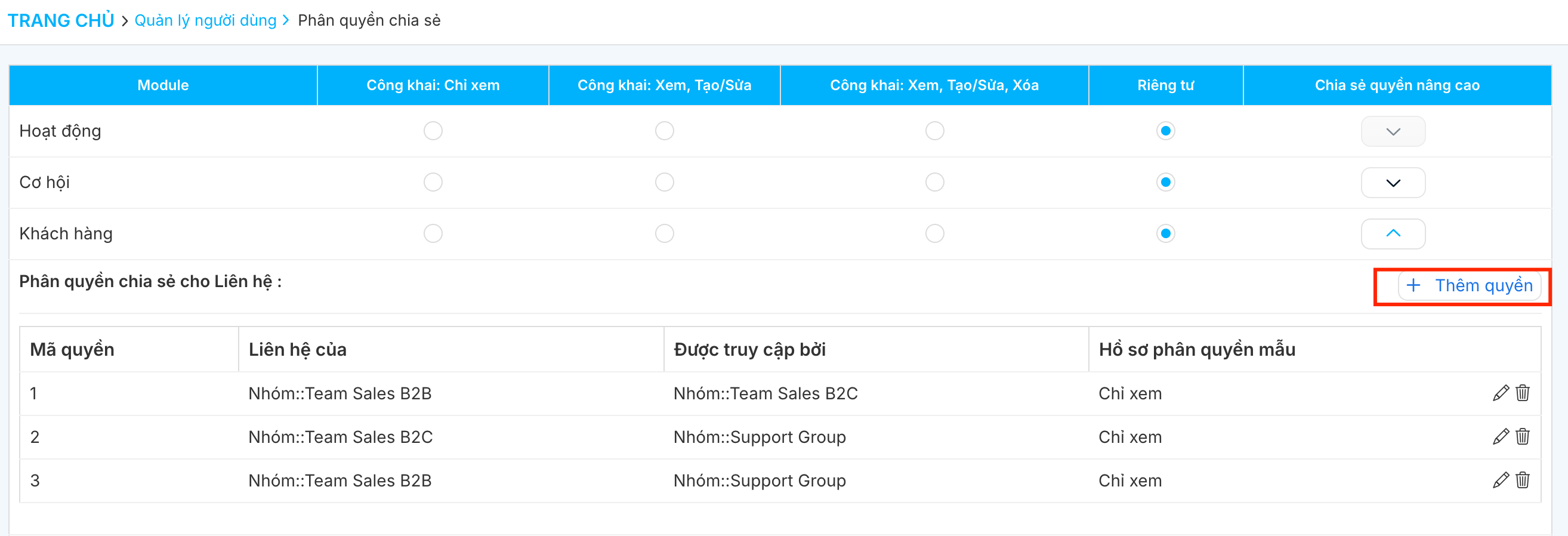Select 'Công khai: Chỉ xem' for Hoạt động
Screen dimensions: 1568x536
433,131
